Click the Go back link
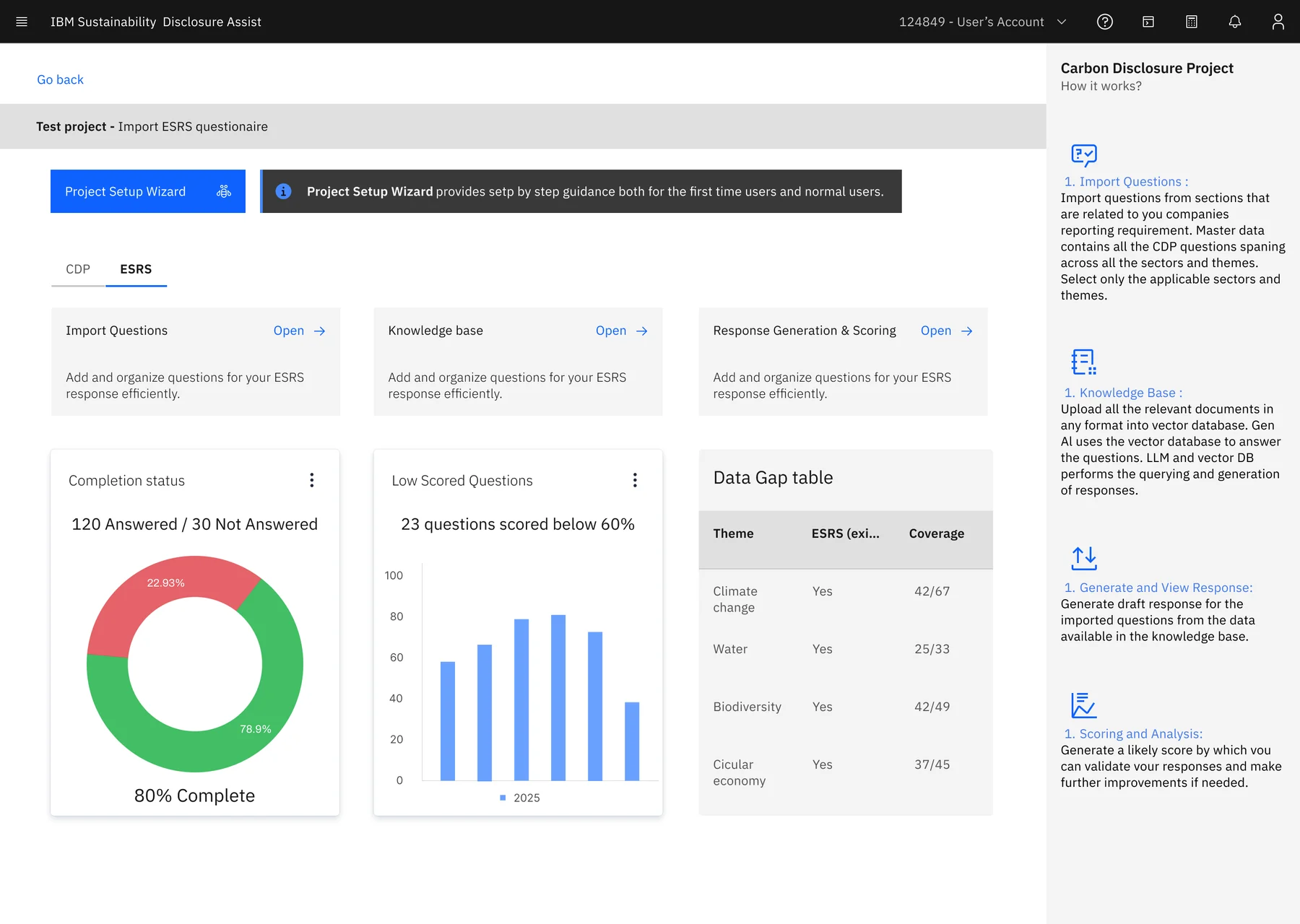The height and width of the screenshot is (924, 1300). (x=60, y=79)
